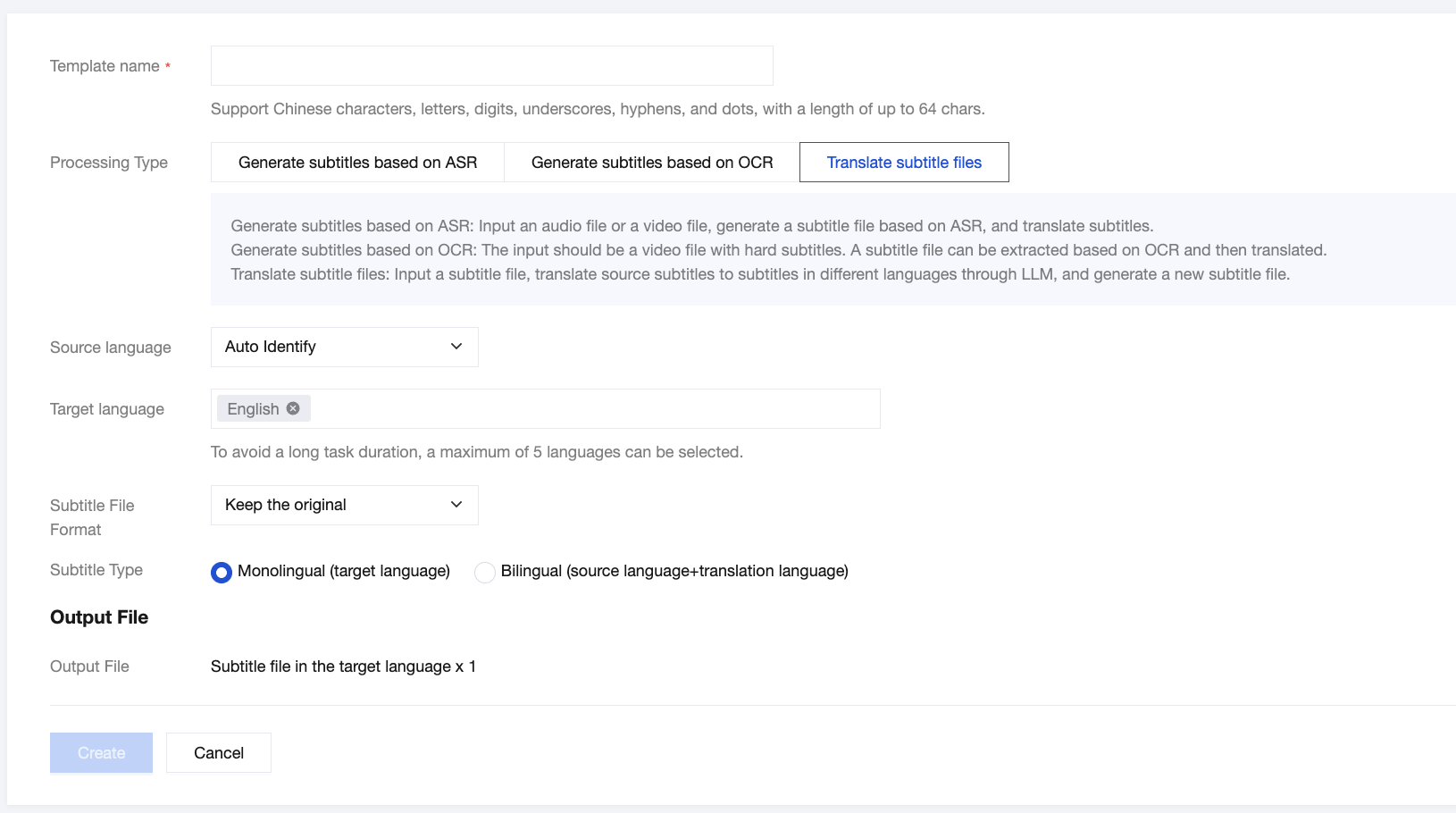Switch to Generate subtitles based on ASR

pos(357,163)
